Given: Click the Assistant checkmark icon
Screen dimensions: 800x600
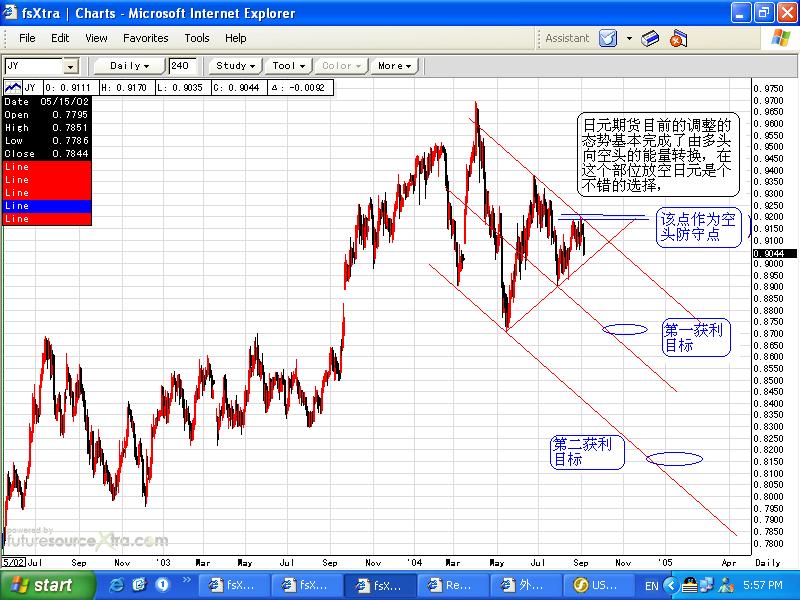Looking at the screenshot, I should [608, 38].
